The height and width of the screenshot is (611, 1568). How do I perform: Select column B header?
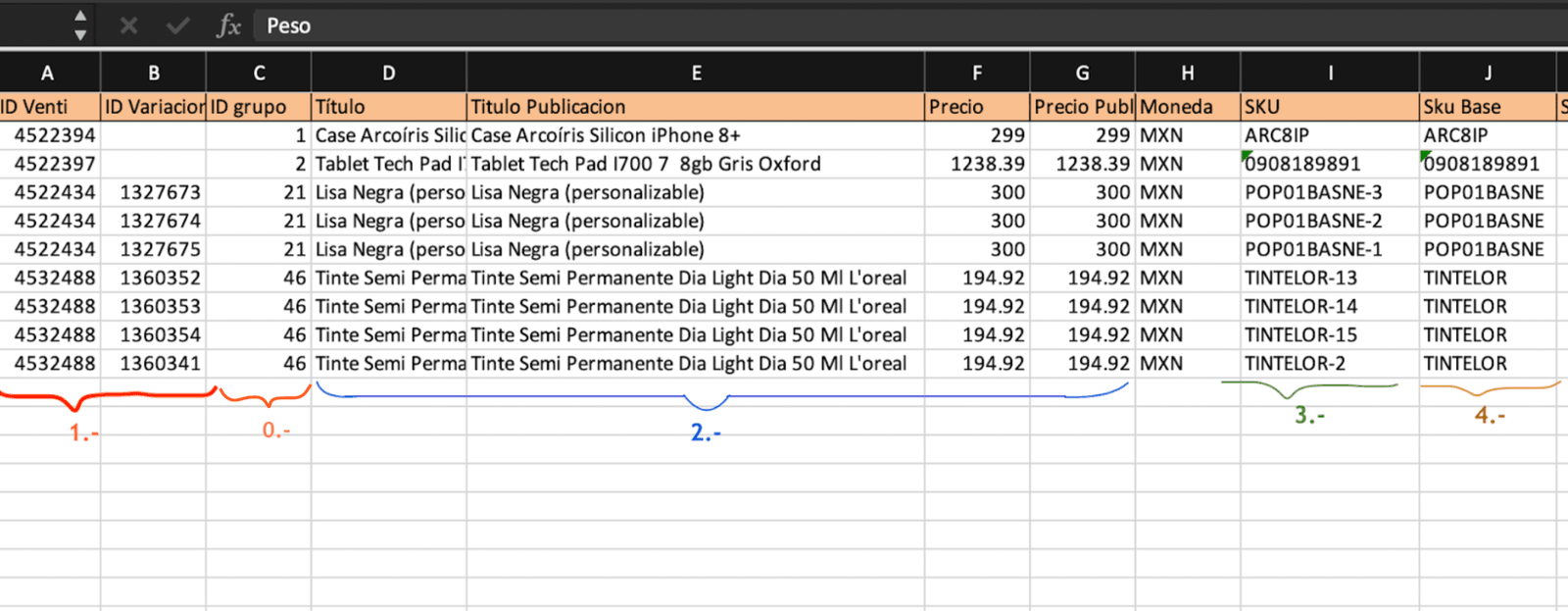(154, 73)
